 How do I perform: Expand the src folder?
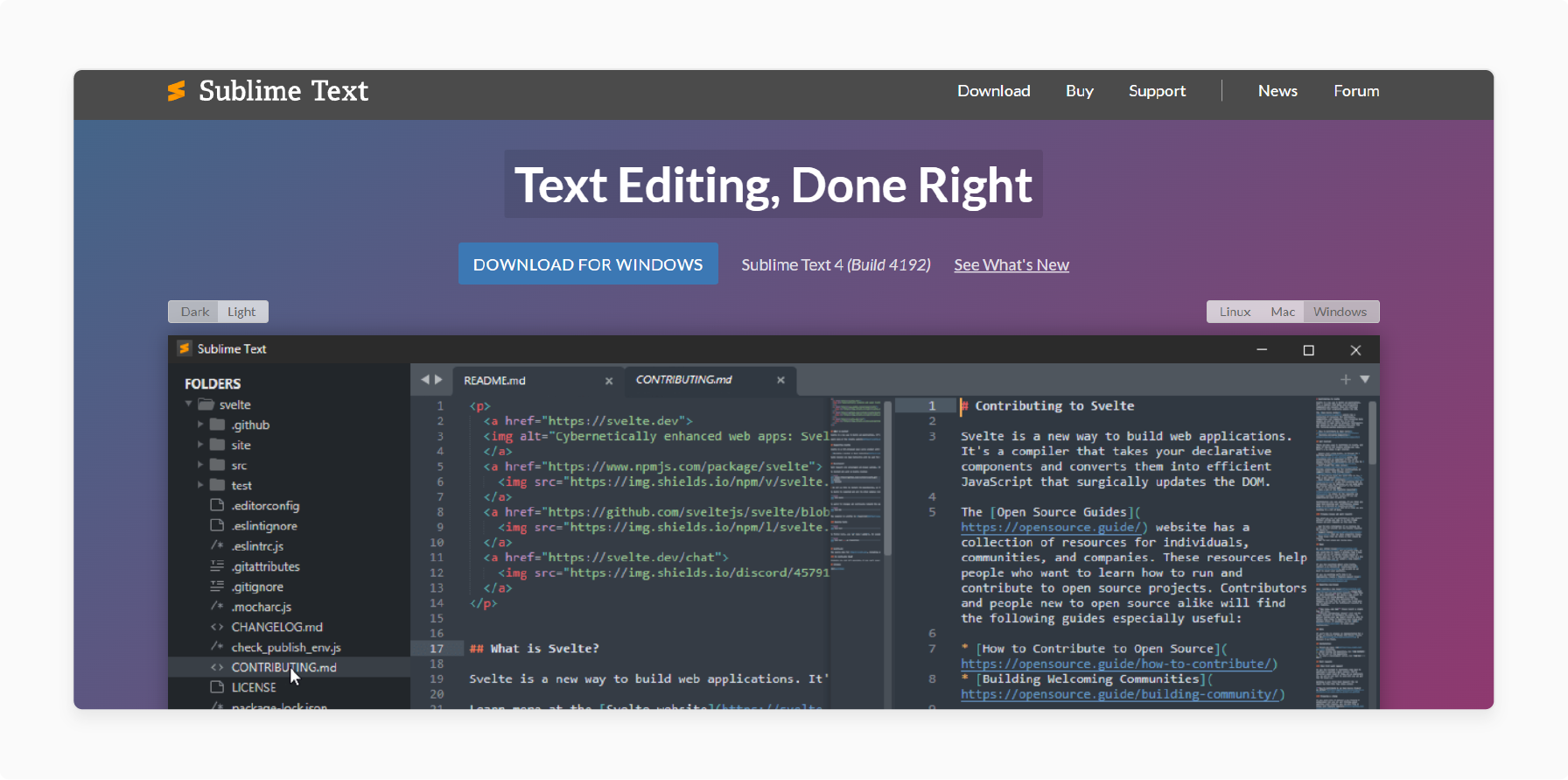tap(200, 465)
